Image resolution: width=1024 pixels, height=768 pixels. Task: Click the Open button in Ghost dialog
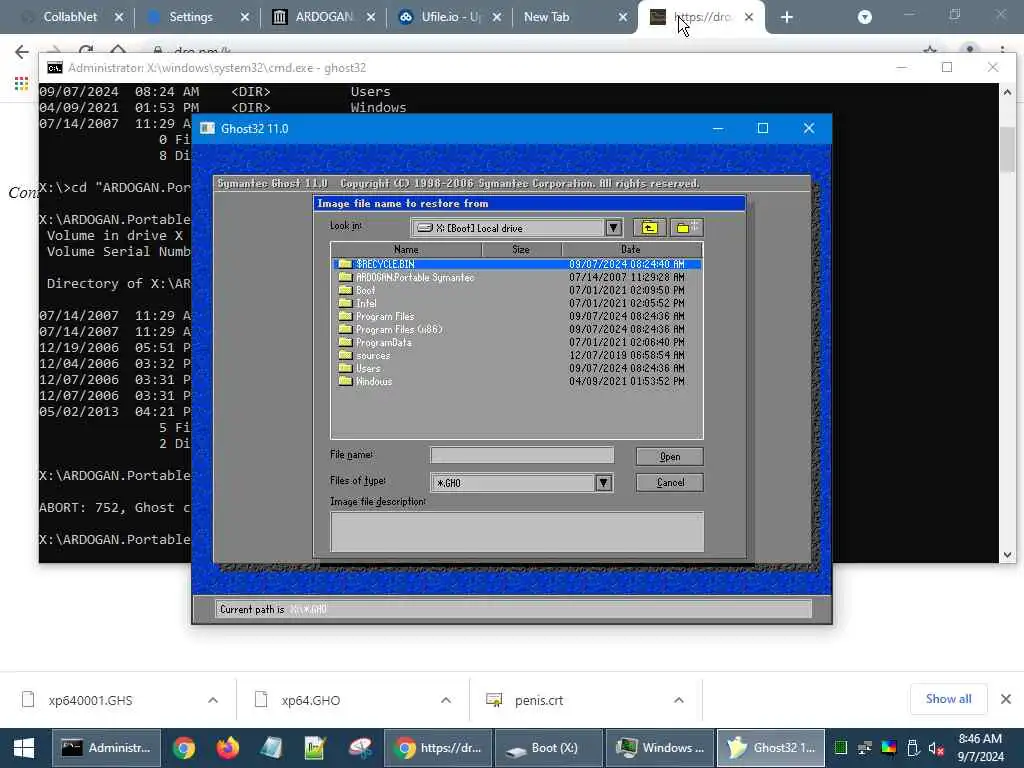[669, 456]
